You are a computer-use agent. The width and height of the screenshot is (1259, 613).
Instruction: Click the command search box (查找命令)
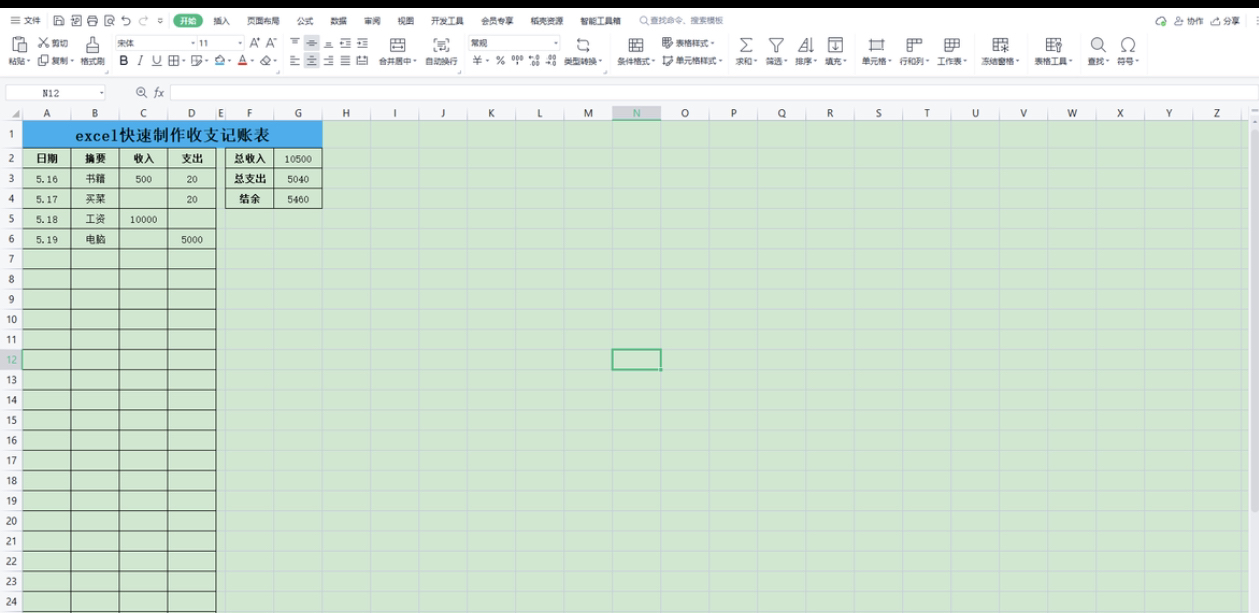pos(681,21)
